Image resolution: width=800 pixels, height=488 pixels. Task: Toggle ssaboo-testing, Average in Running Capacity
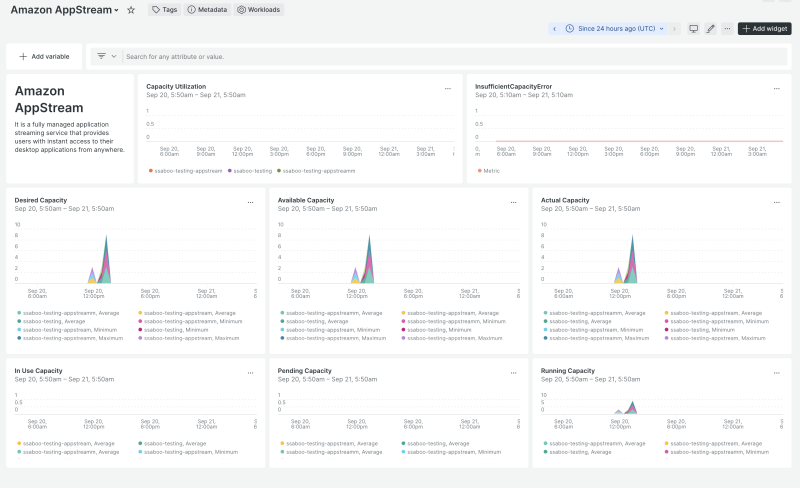[x=578, y=452]
